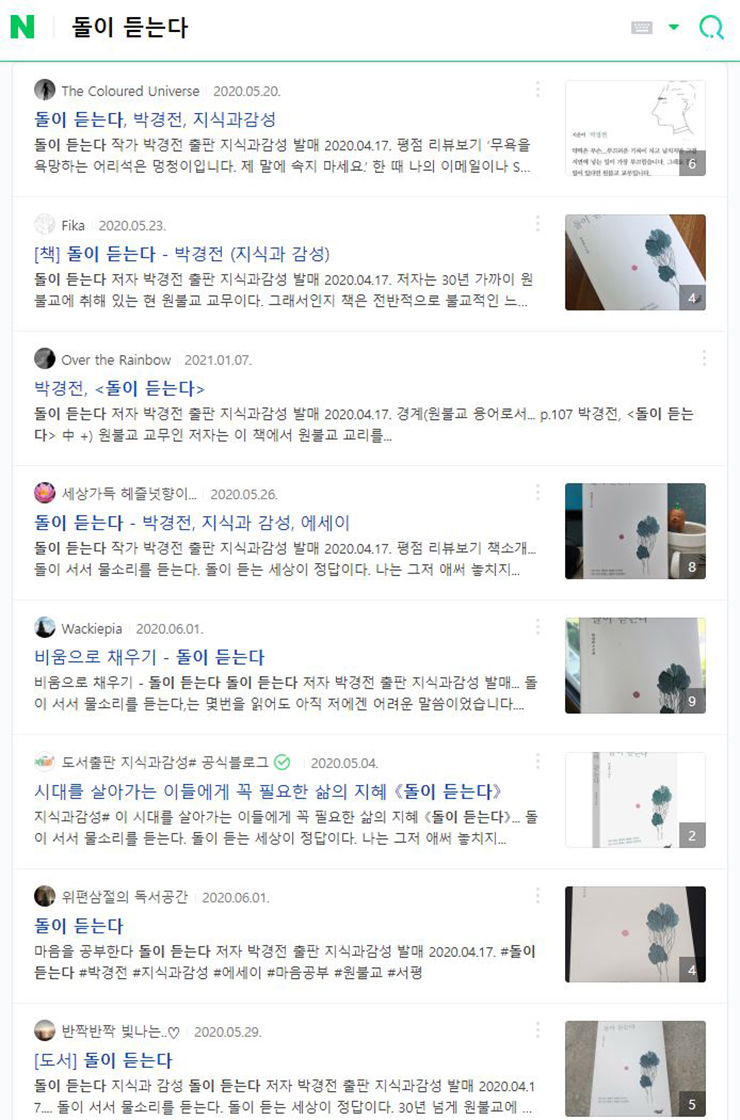
Task: Click the green Naver N logo
Action: tap(22, 27)
